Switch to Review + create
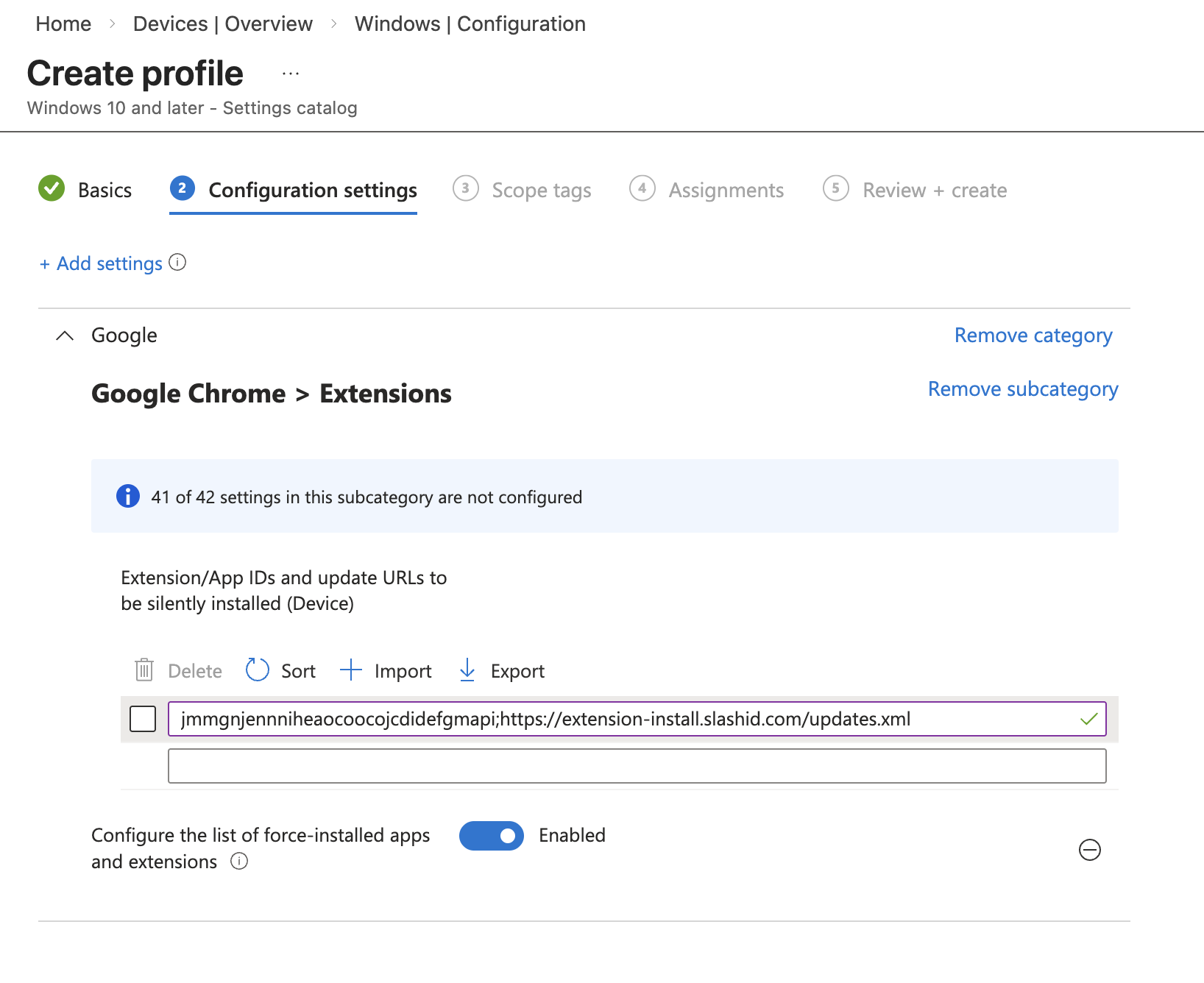The width and height of the screenshot is (1204, 983). 933,190
